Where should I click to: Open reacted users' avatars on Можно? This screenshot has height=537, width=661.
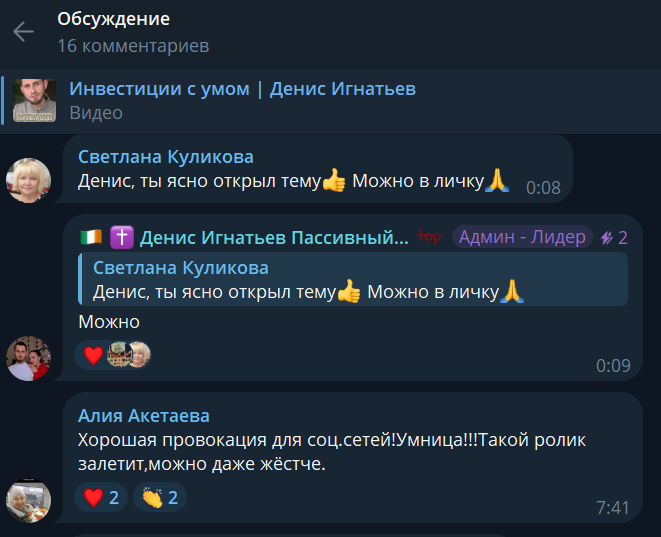point(129,354)
